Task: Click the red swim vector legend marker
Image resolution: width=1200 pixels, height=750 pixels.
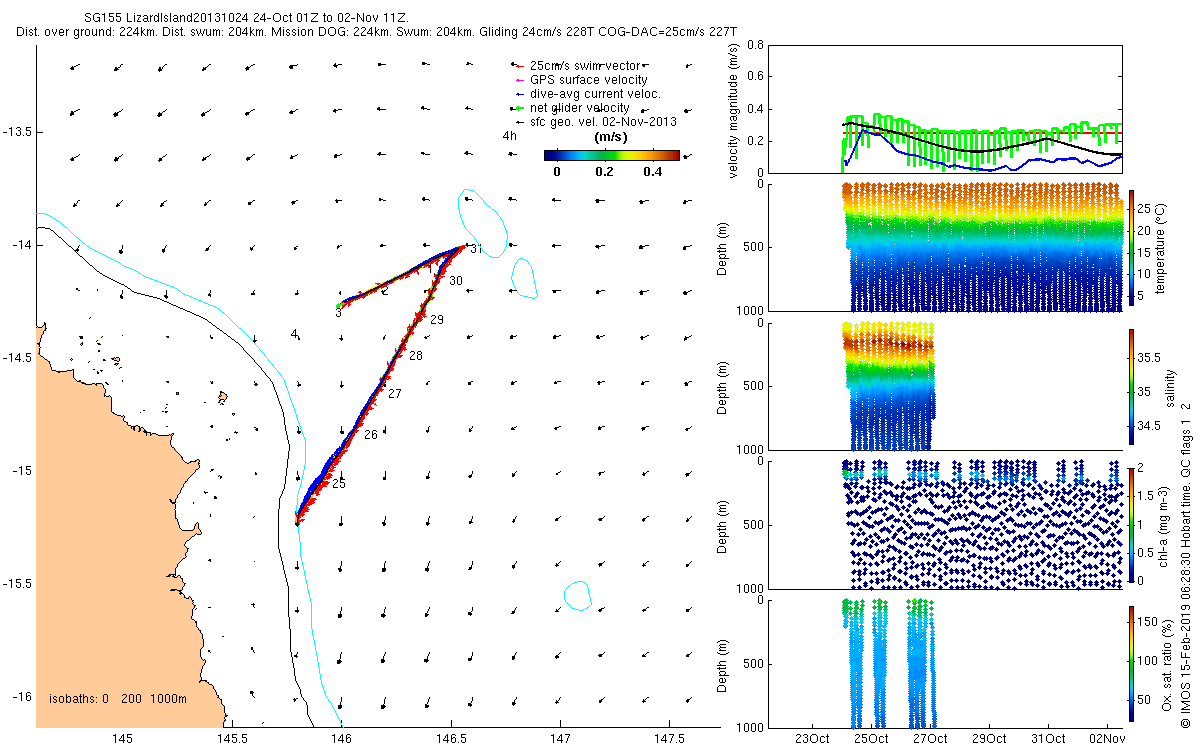Action: coord(519,66)
